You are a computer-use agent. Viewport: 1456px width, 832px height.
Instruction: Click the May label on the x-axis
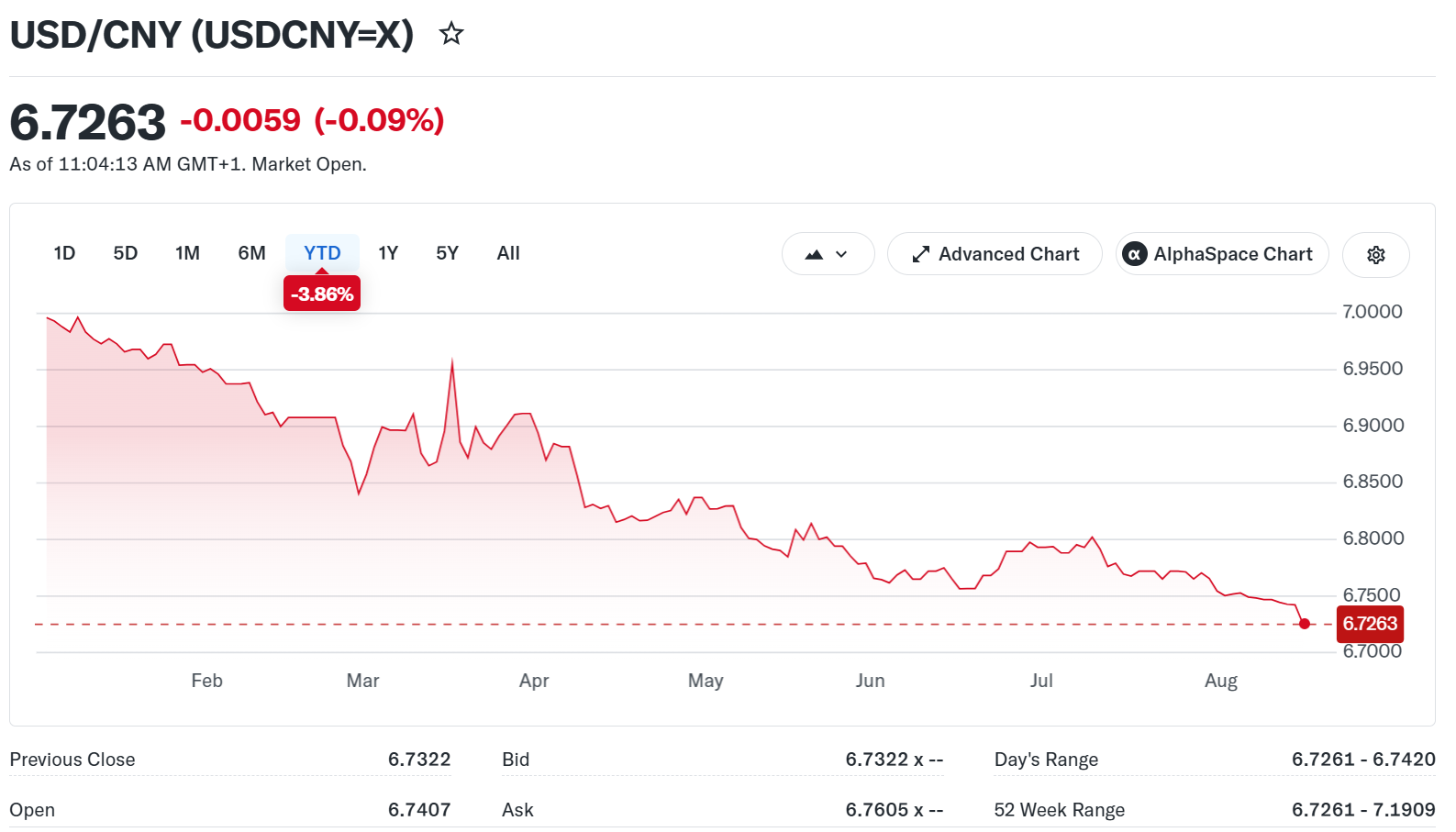click(706, 681)
